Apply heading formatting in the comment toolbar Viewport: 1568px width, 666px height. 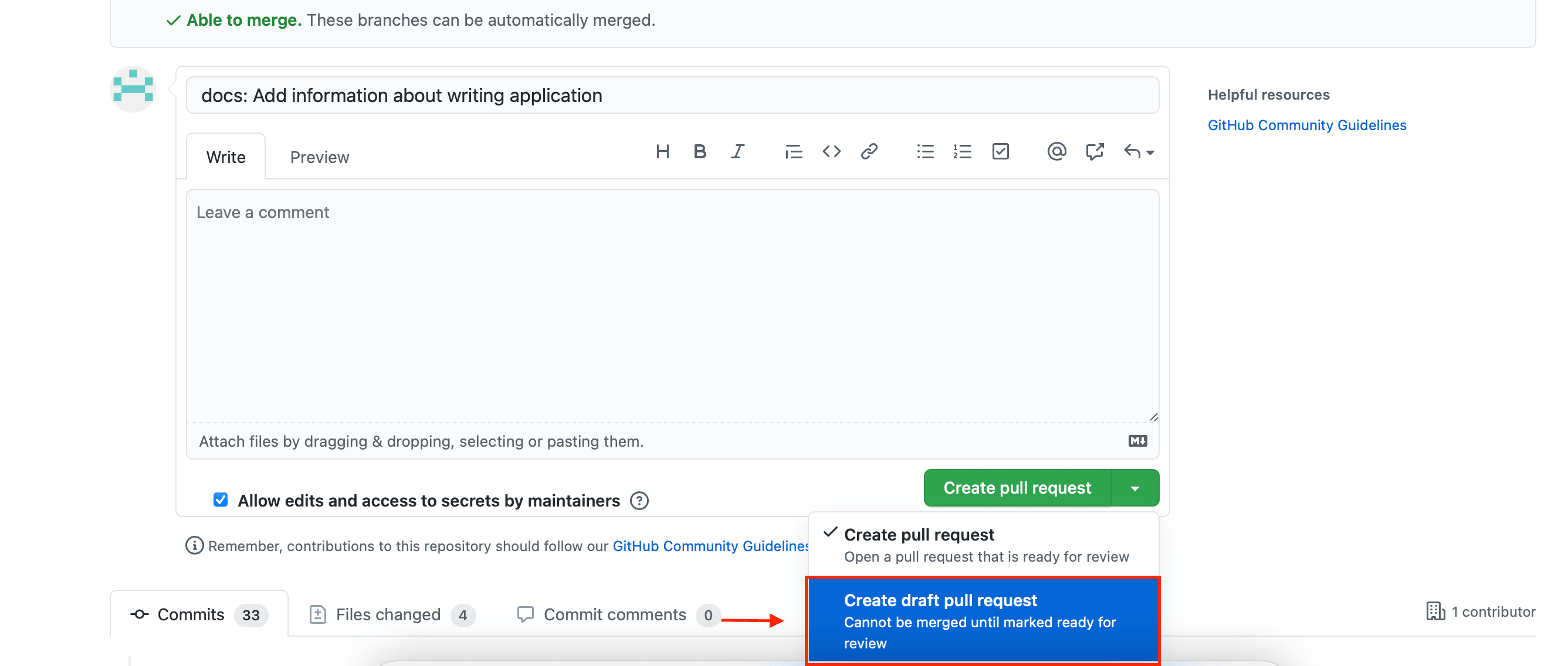click(x=663, y=151)
